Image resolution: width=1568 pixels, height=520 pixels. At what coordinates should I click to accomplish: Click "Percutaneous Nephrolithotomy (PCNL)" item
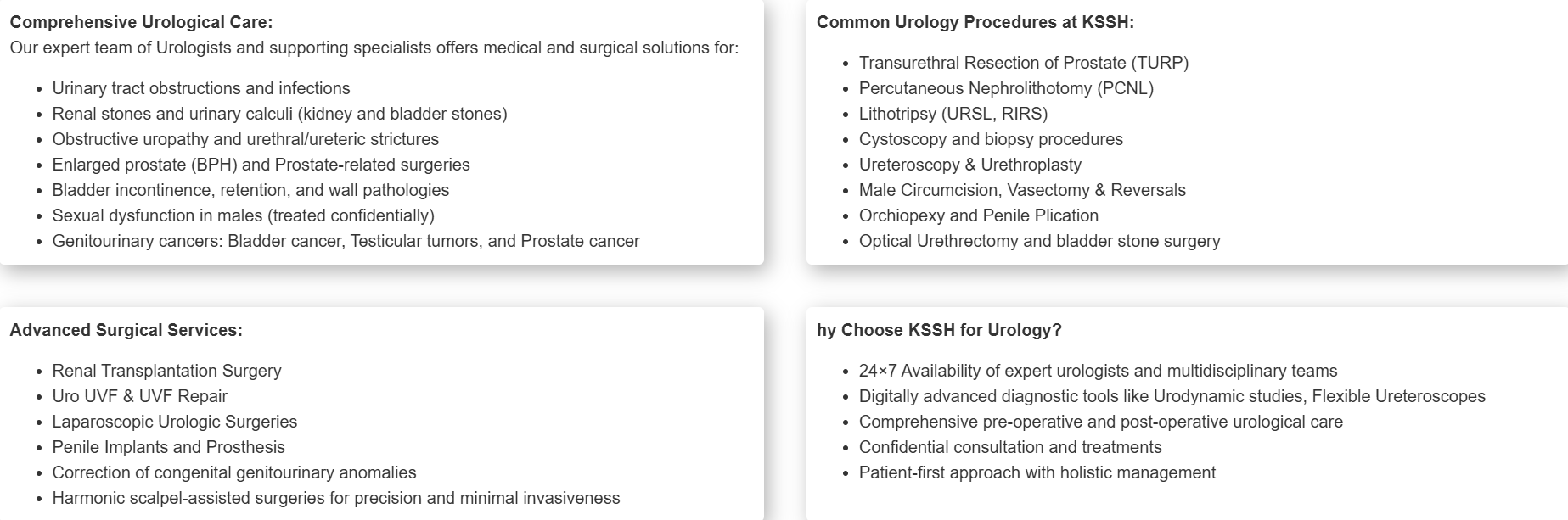[x=1006, y=88]
